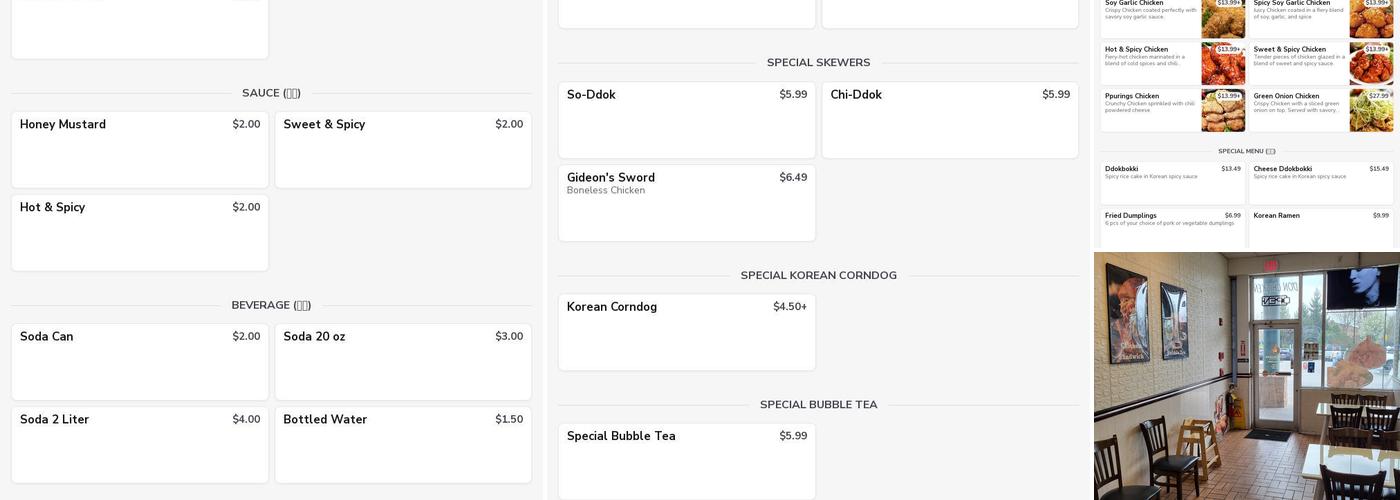This screenshot has width=1400, height=500.
Task: Open Gideon's Sword boneless chicken item
Action: (x=686, y=203)
